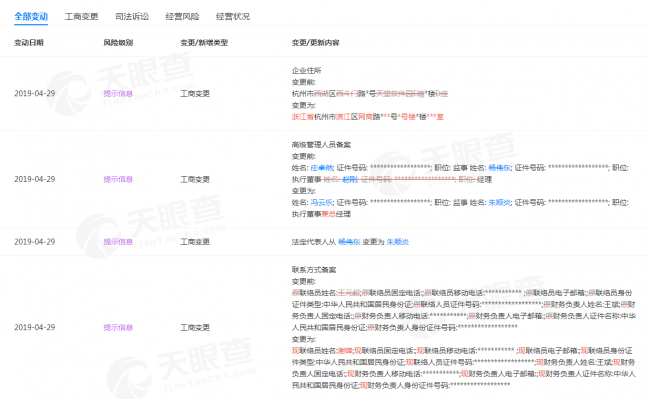Click 工商变更 type in 高级管理人员备案 row
The height and width of the screenshot is (399, 650).
point(195,179)
